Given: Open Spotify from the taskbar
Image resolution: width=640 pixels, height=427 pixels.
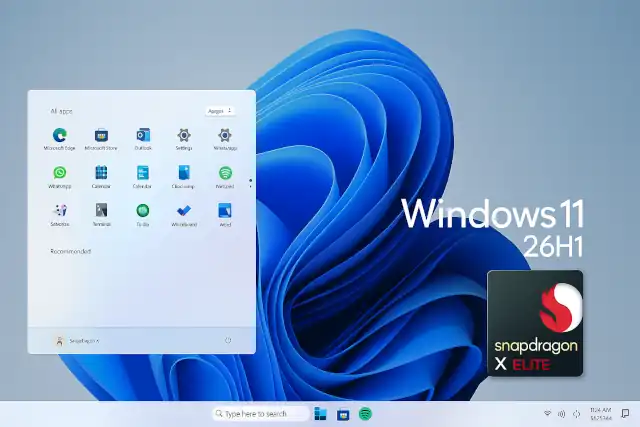Looking at the screenshot, I should click(x=365, y=414).
